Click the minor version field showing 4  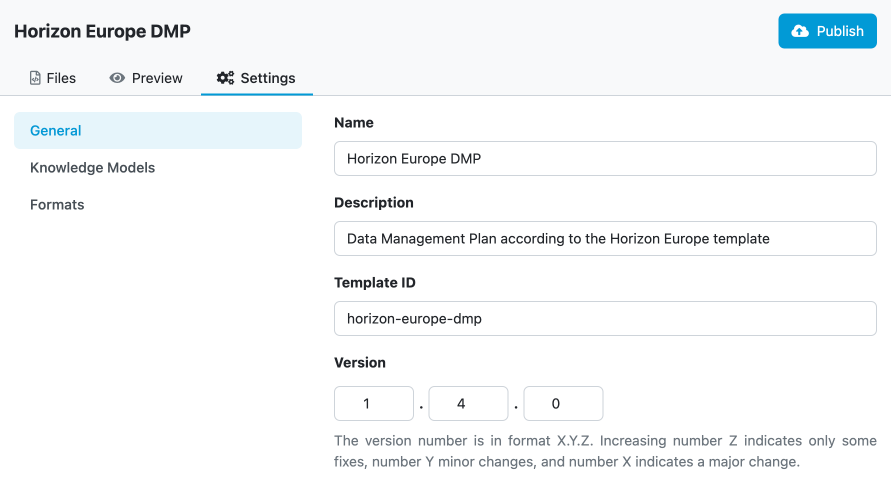468,404
